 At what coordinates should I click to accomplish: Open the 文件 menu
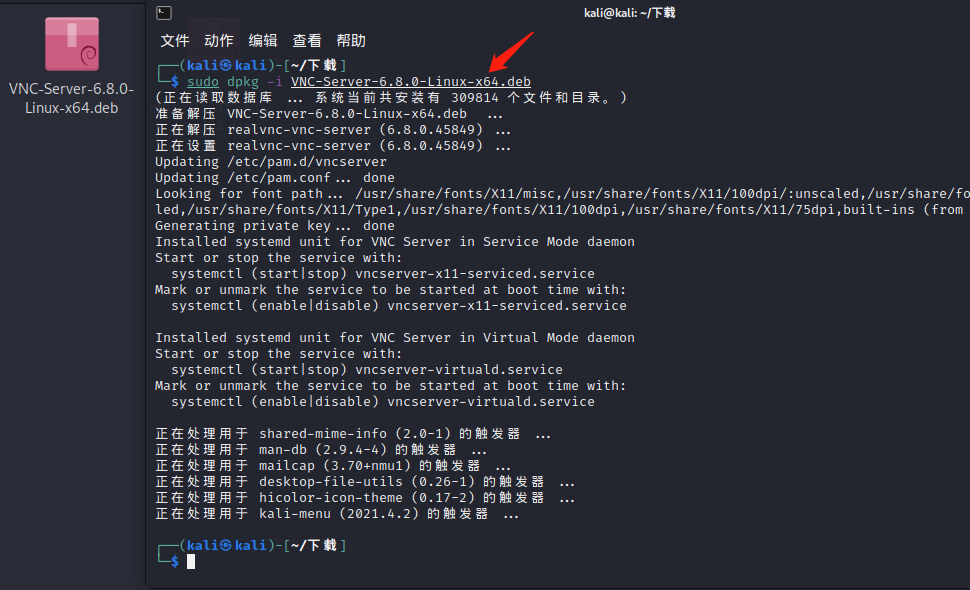pyautogui.click(x=174, y=41)
